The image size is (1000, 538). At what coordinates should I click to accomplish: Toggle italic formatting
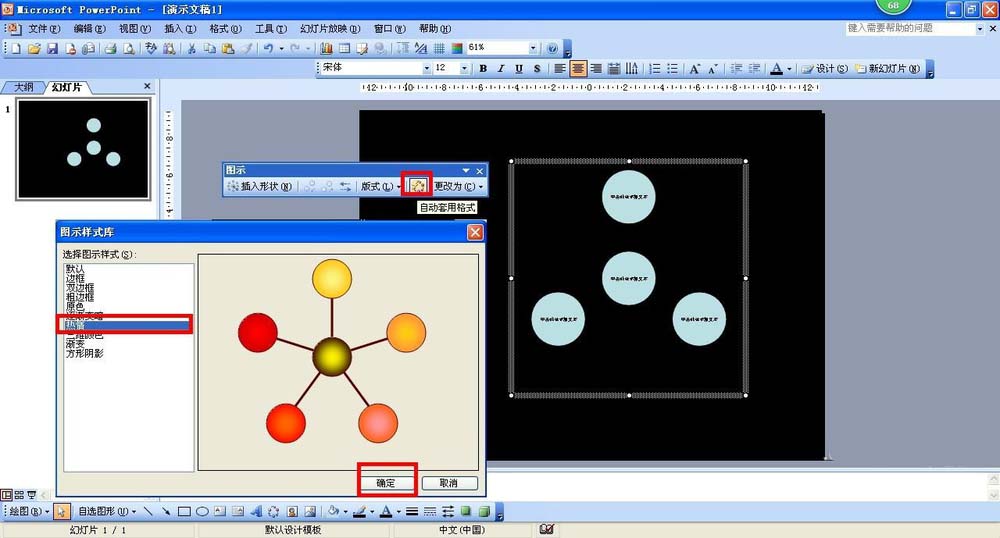click(x=501, y=68)
